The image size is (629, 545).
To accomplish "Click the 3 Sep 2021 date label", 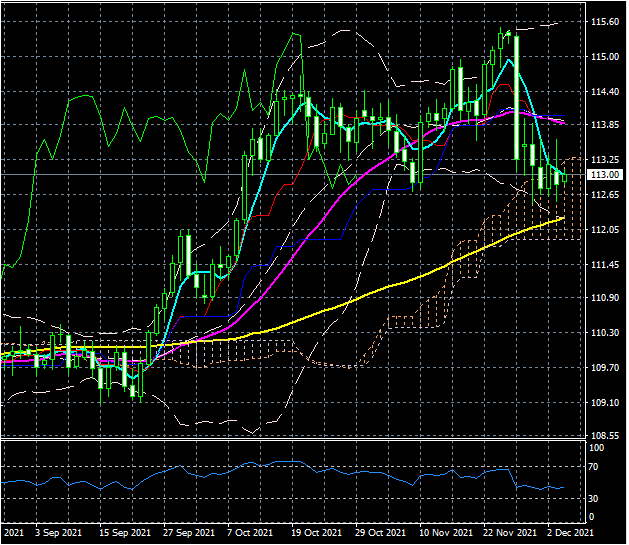I will click(58, 533).
